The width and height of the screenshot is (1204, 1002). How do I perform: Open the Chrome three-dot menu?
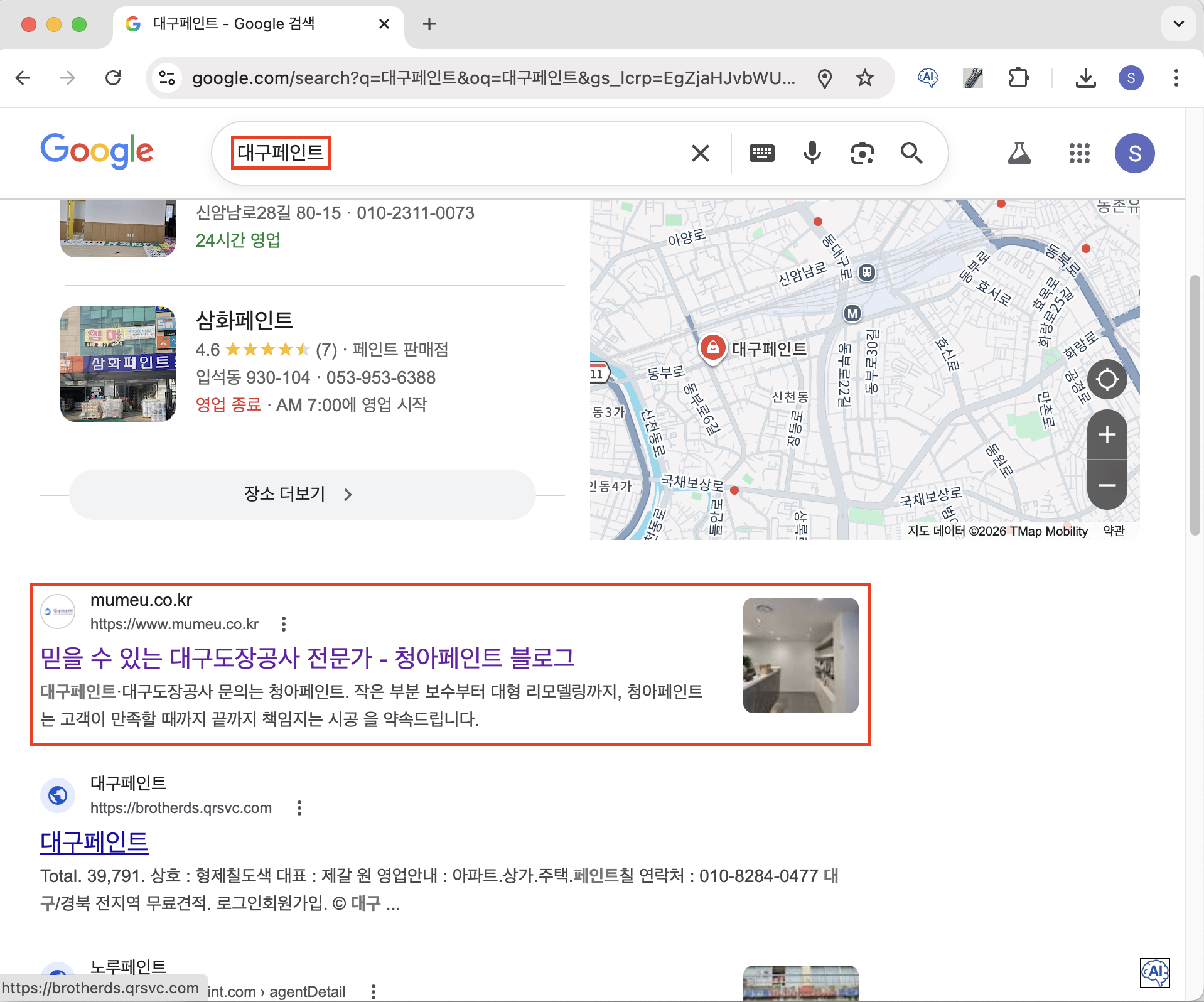[1176, 78]
